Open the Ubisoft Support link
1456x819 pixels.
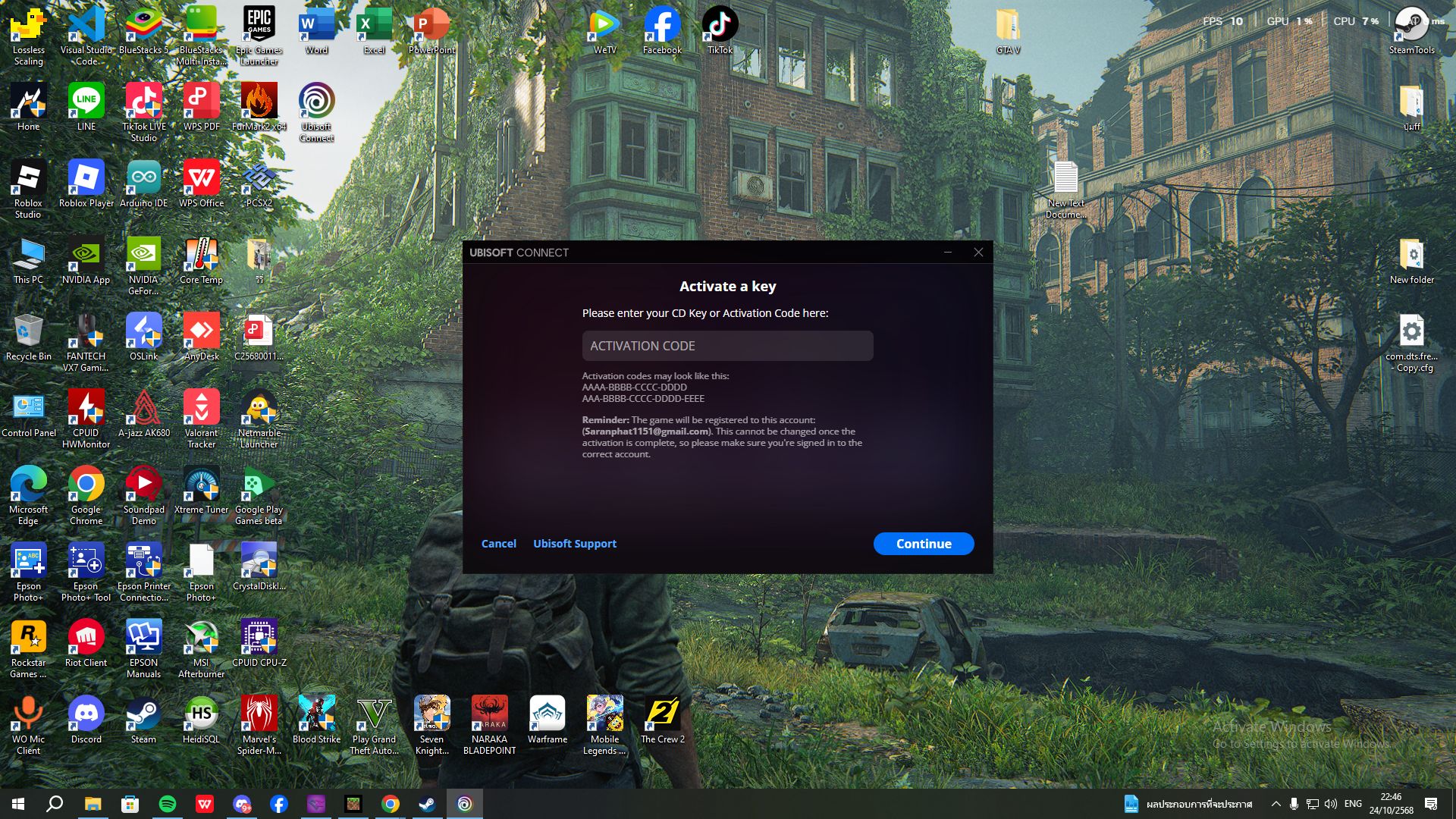coord(574,544)
